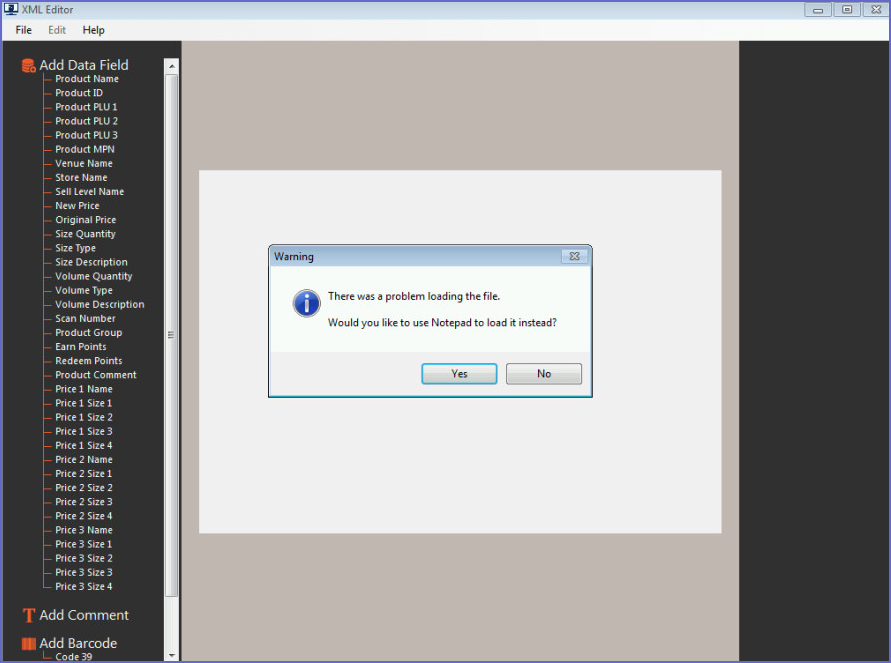Click sidebar scrollbar down arrow
Viewport: 891px width, 663px height.
[171, 654]
